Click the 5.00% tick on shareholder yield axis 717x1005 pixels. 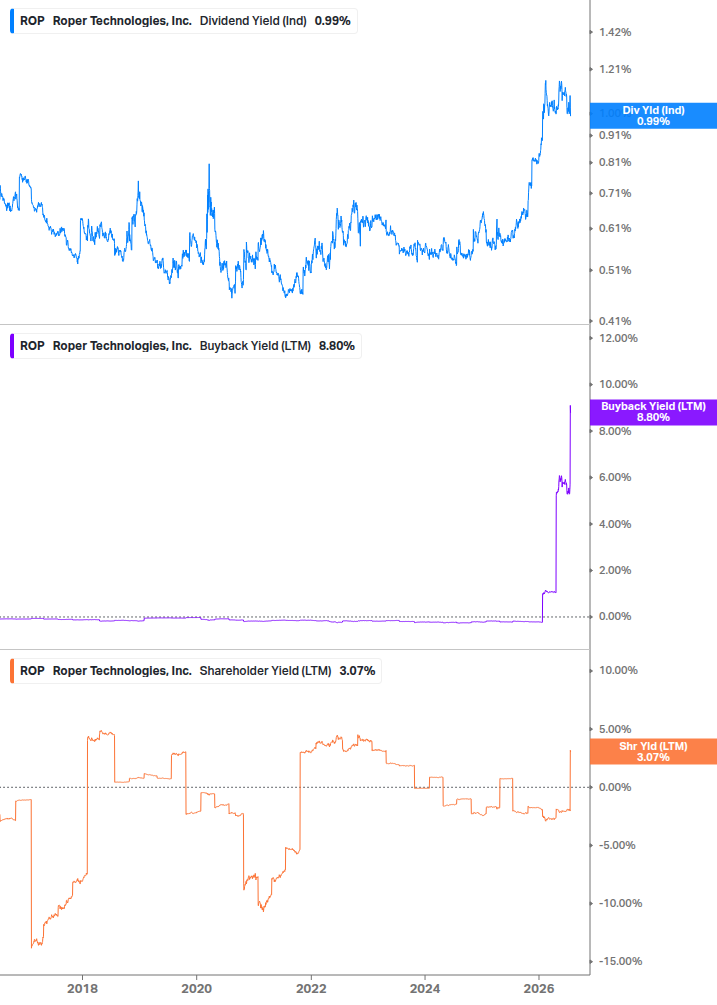point(615,729)
